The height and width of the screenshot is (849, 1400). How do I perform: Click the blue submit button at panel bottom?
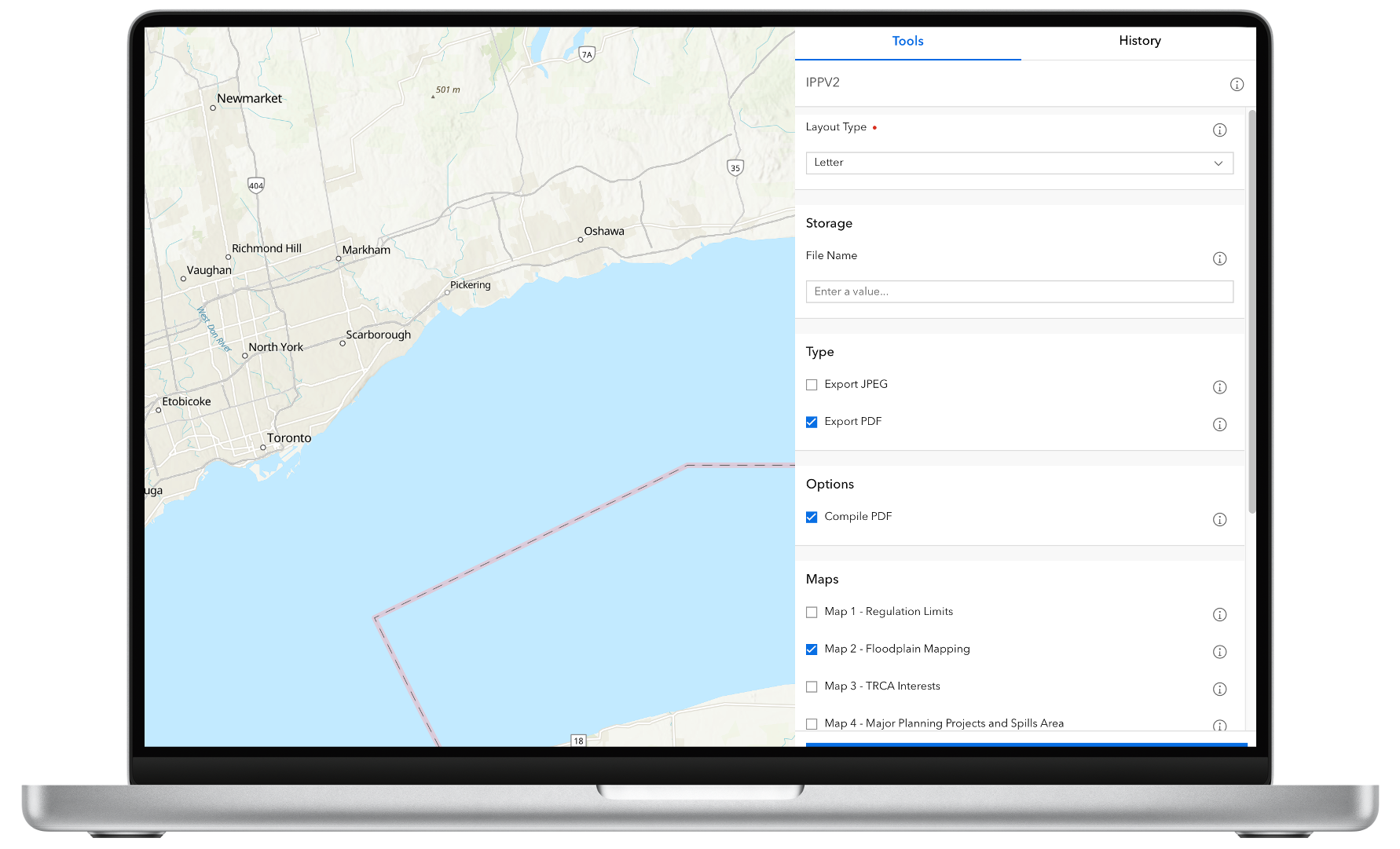[1025, 746]
